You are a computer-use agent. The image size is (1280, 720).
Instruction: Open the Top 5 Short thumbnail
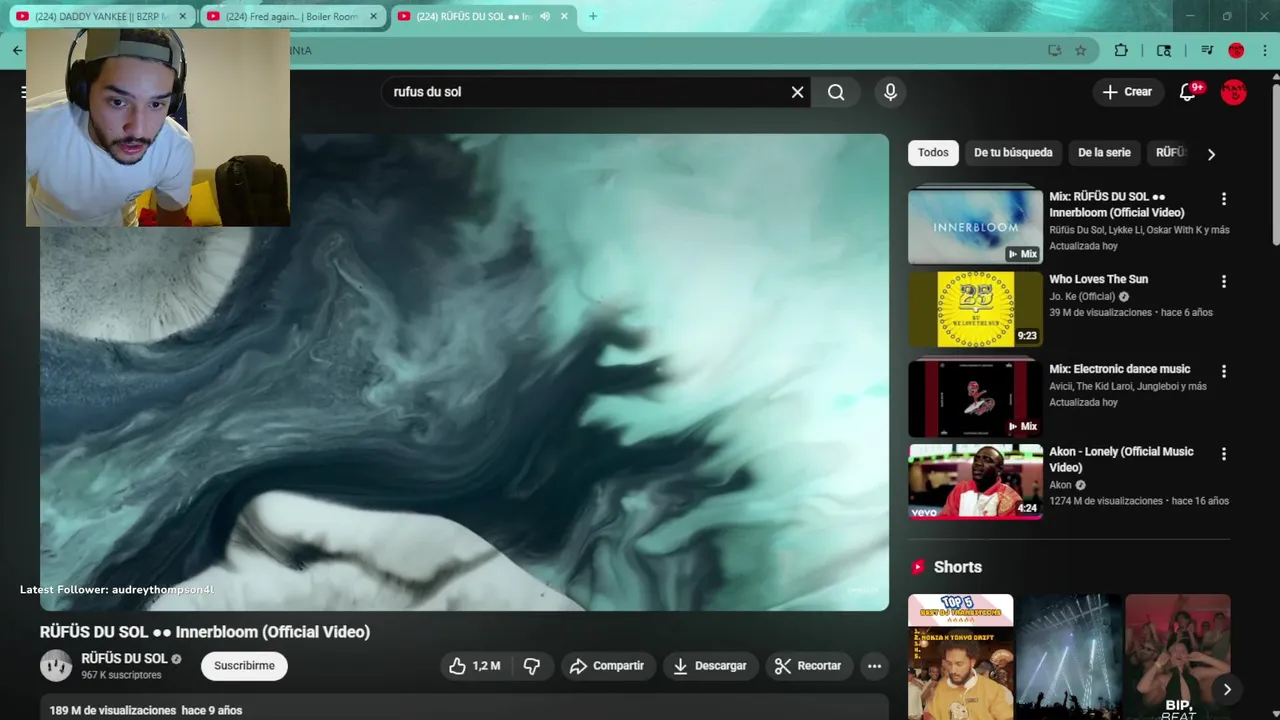click(960, 657)
